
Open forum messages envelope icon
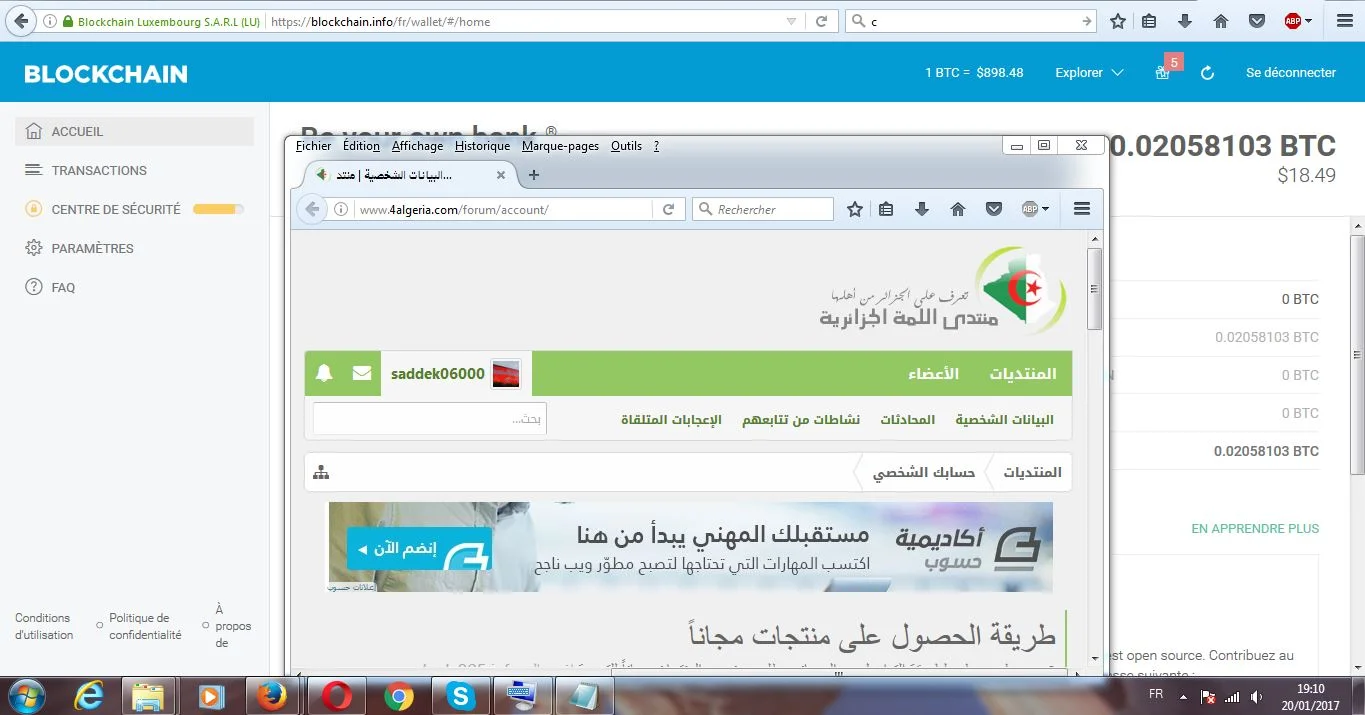(x=362, y=373)
